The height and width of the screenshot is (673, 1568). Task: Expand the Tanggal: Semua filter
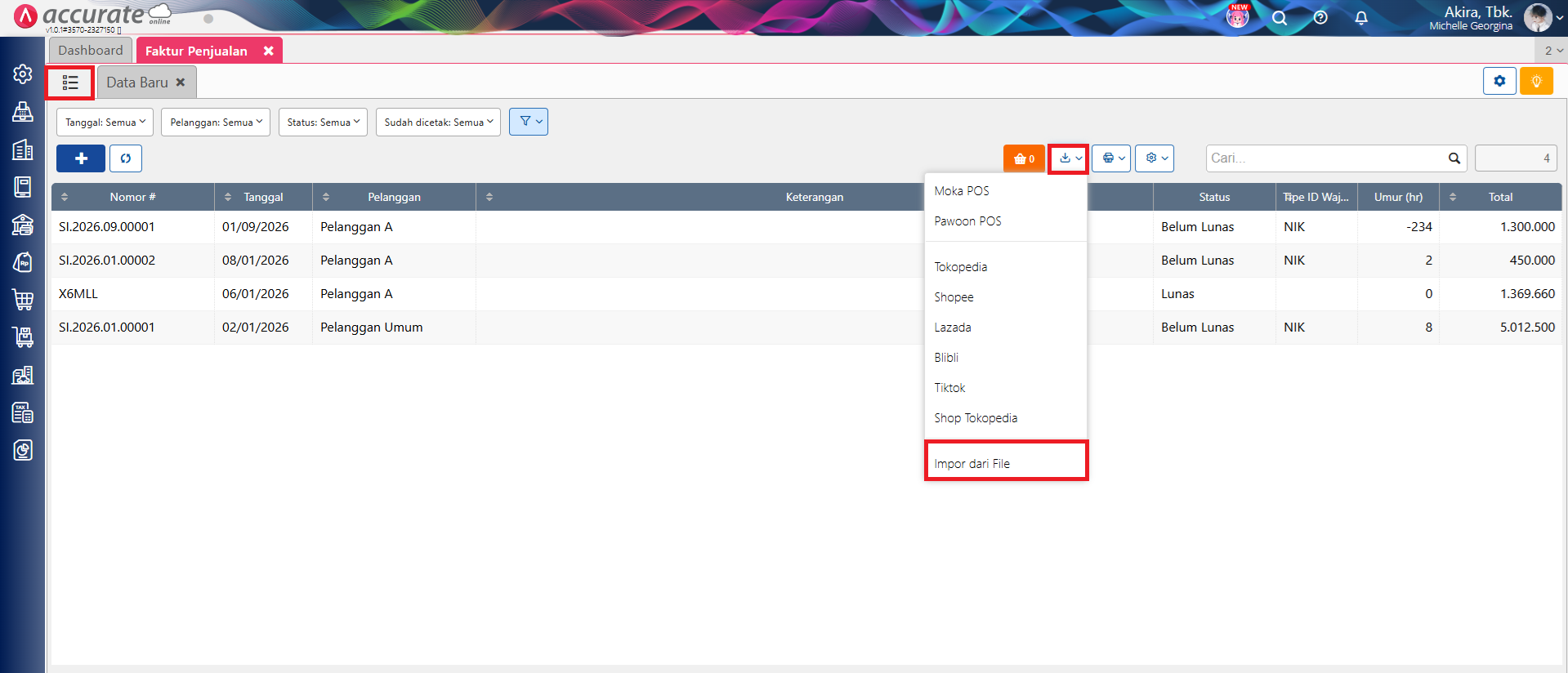coord(105,123)
